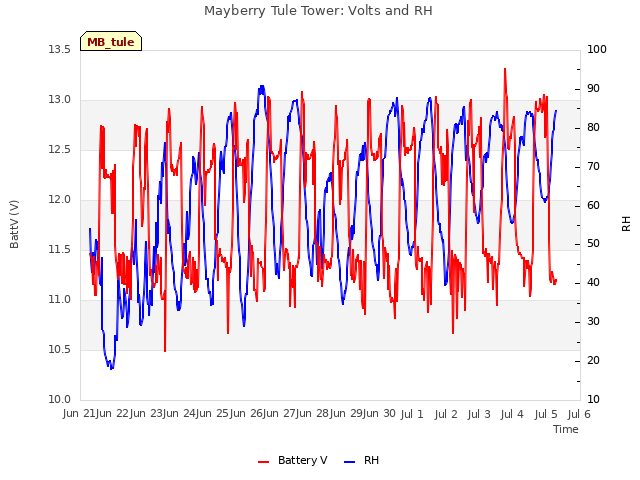Click the 40 right axis value

coord(593,283)
